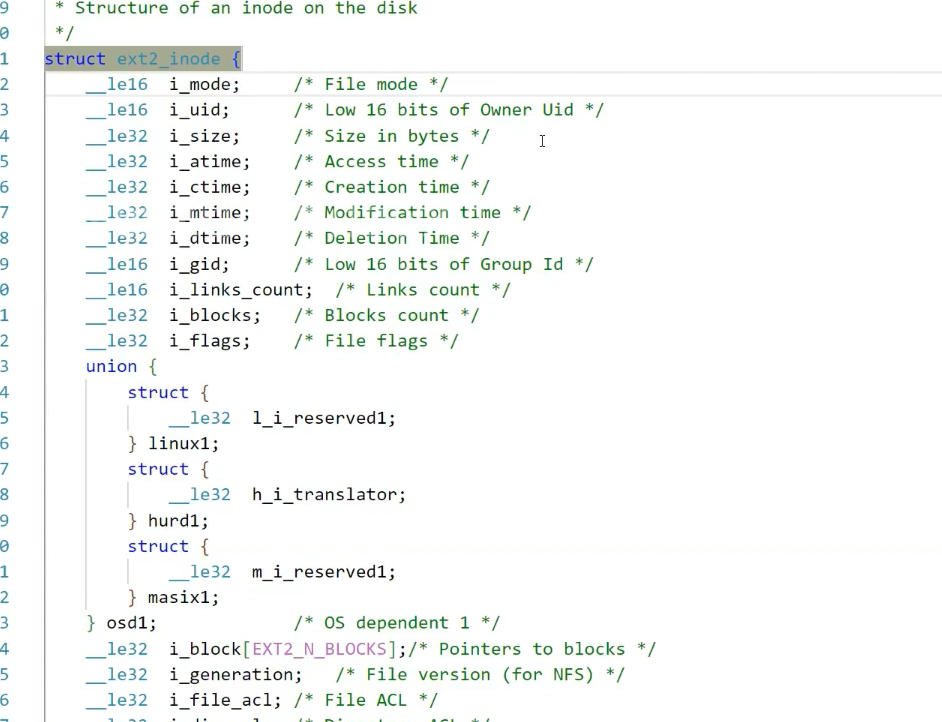Click the union keyword
942x722 pixels.
[x=112, y=366]
